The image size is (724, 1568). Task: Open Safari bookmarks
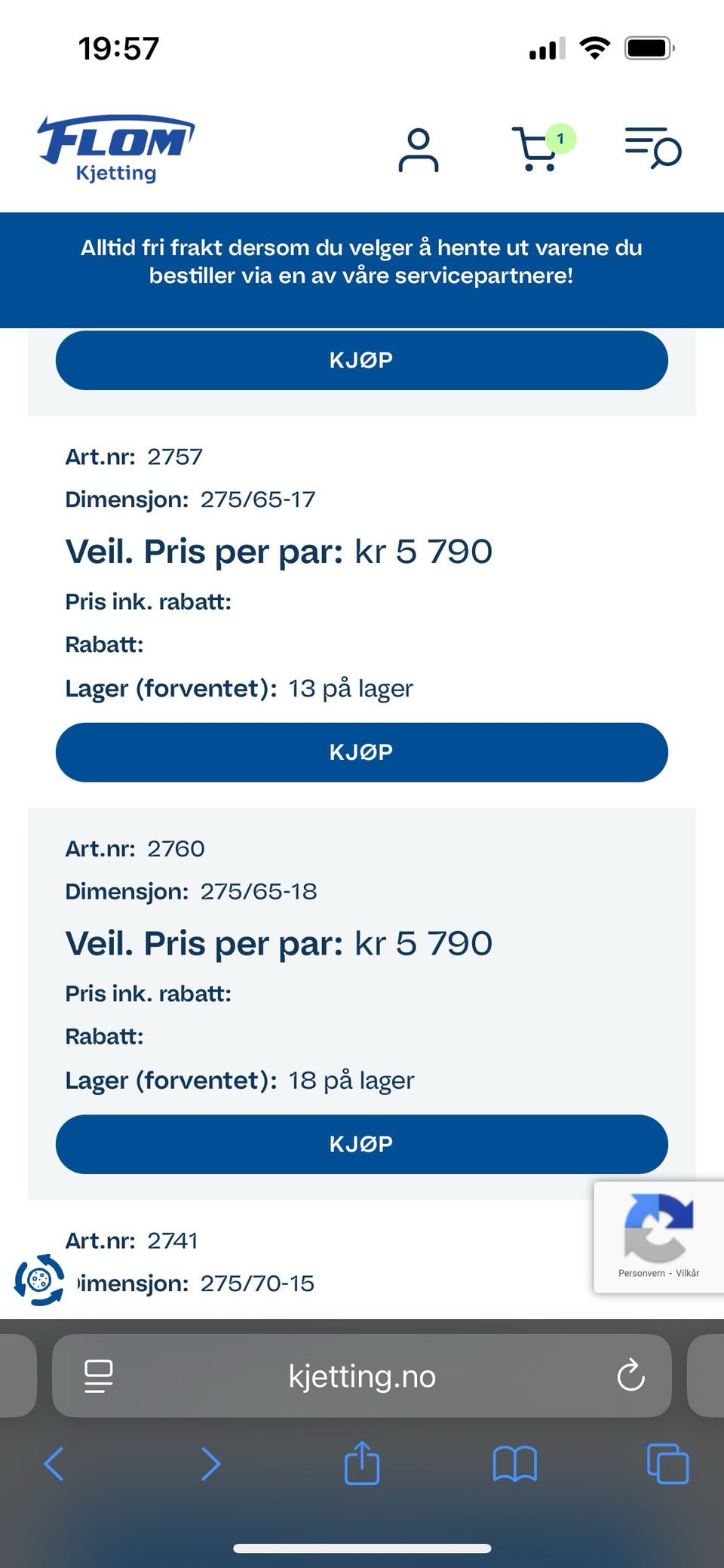pyautogui.click(x=514, y=1464)
